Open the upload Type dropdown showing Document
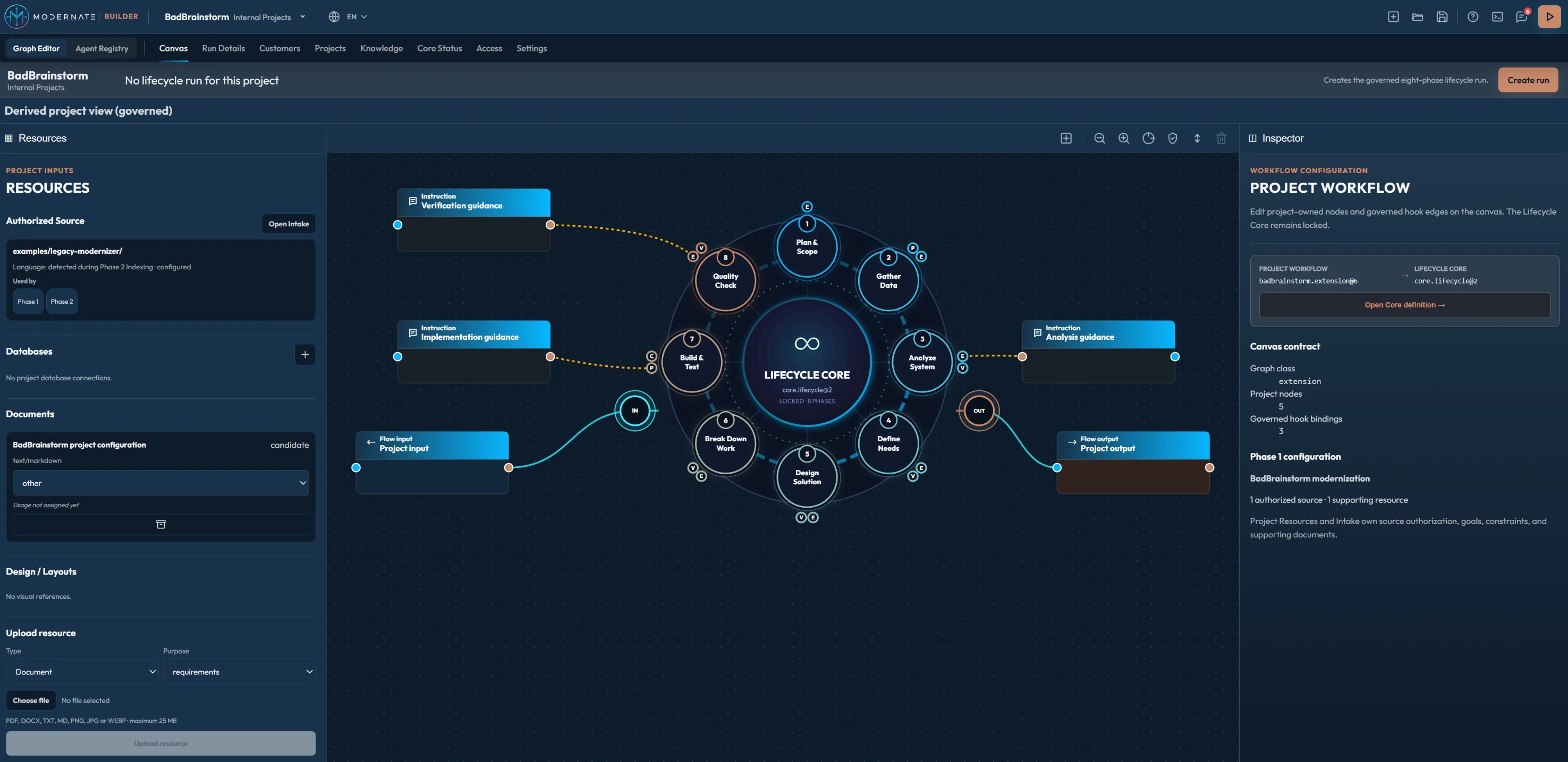Viewport: 1568px width, 762px height. coord(82,671)
